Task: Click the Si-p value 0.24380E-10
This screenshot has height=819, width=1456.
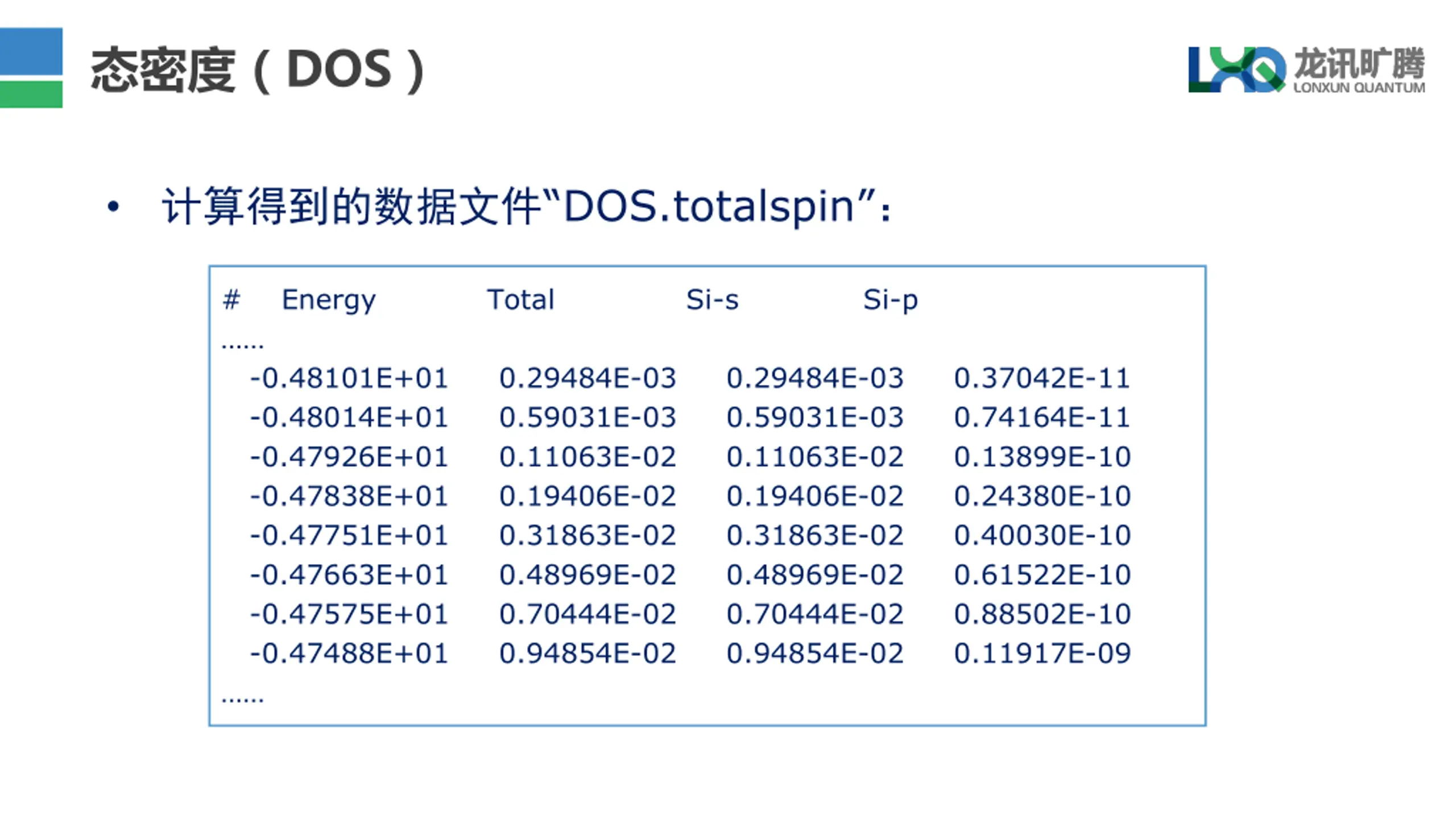Action: 1043,496
